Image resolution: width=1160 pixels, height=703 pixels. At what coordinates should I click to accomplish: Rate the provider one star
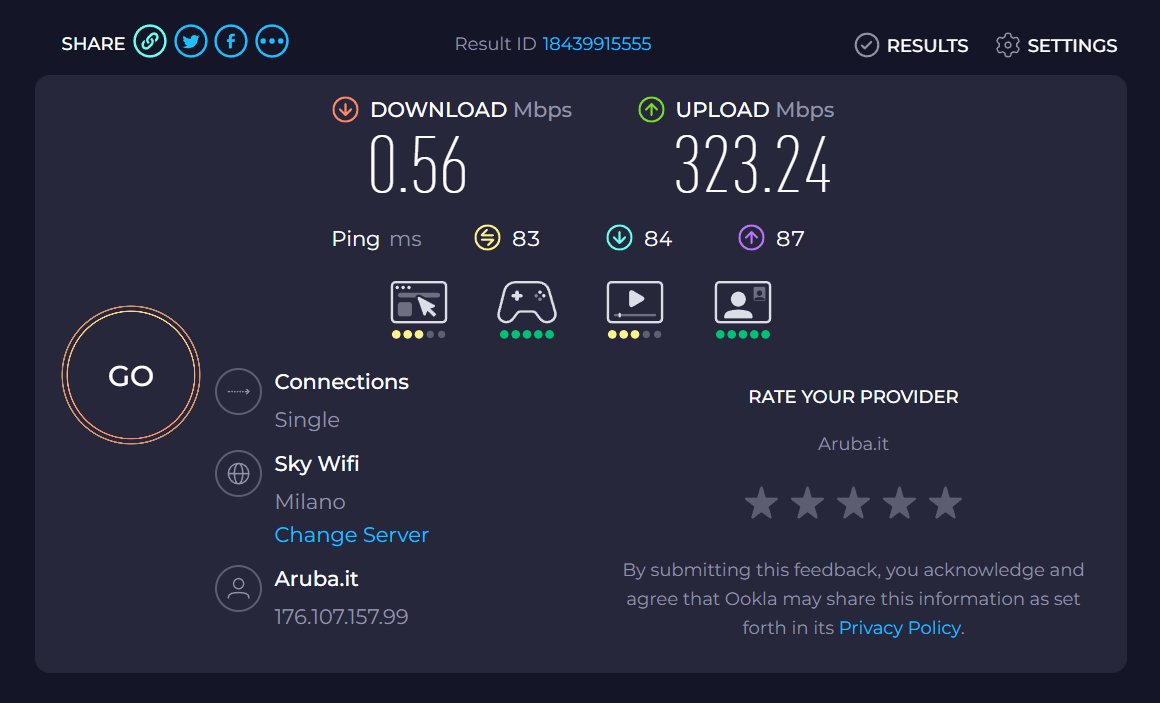pos(761,504)
